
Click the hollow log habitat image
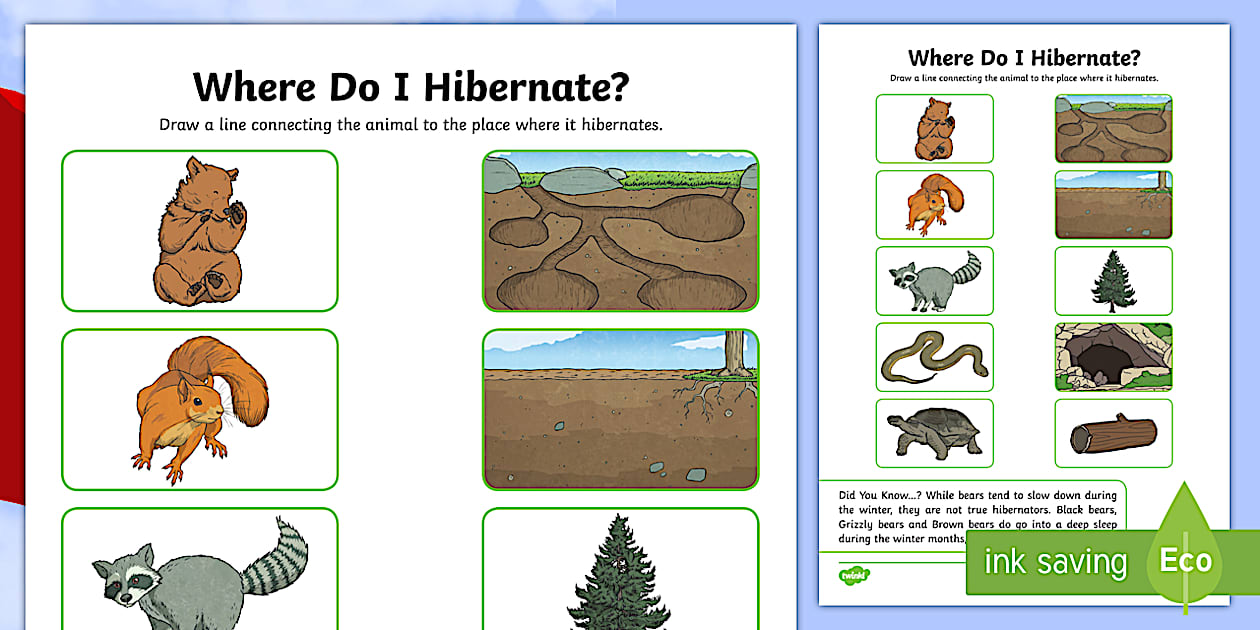tap(1112, 433)
